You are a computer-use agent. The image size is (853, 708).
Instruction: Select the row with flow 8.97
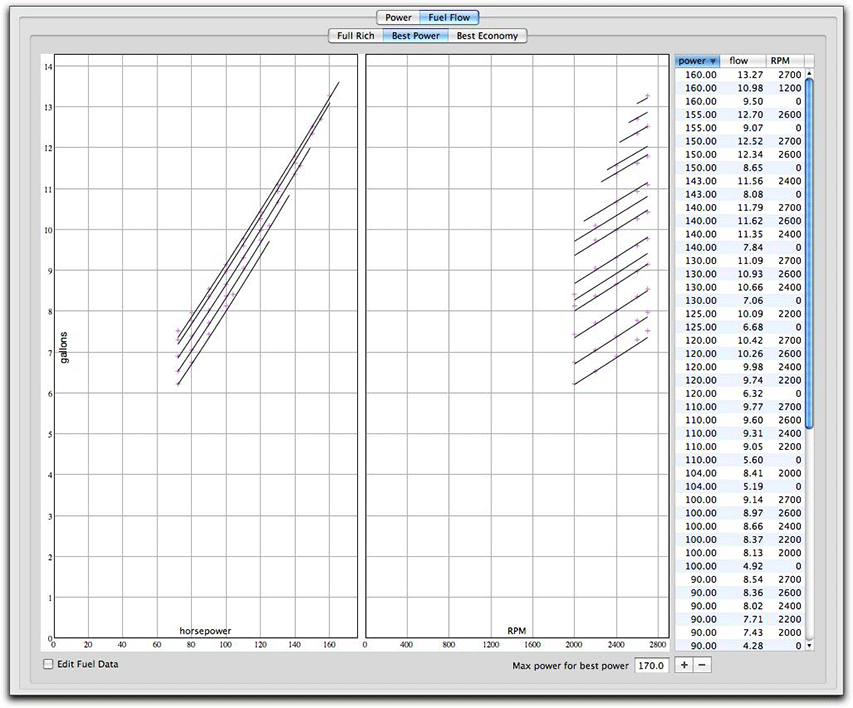click(x=740, y=513)
